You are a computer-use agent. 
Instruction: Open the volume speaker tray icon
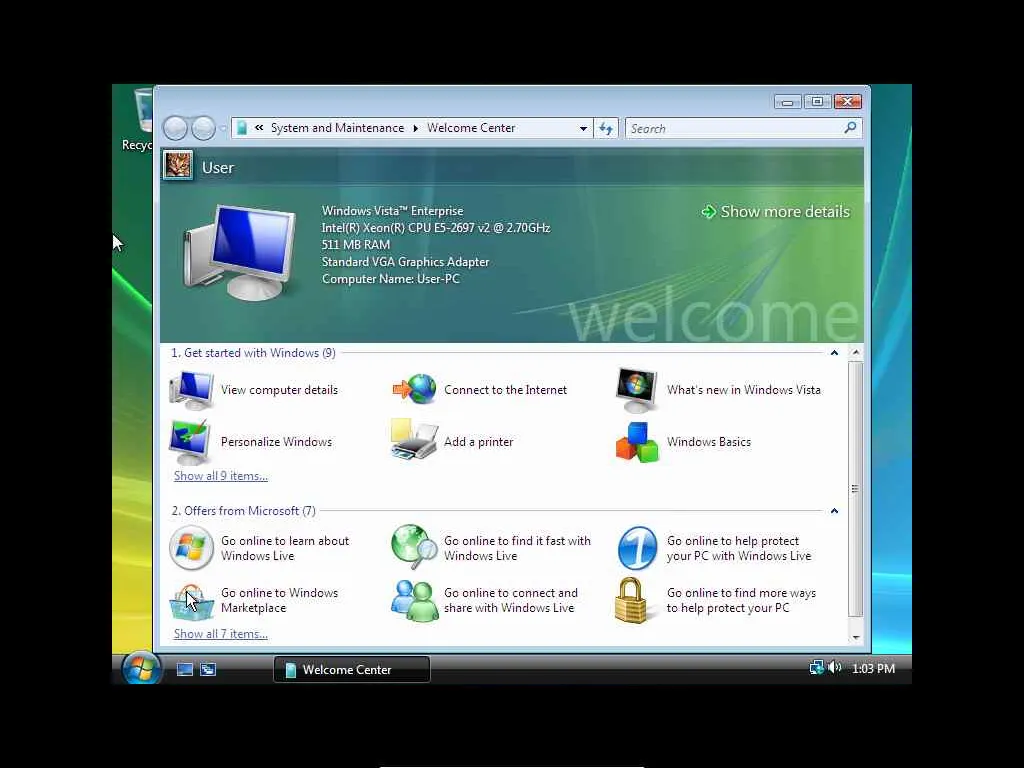pyautogui.click(x=834, y=667)
